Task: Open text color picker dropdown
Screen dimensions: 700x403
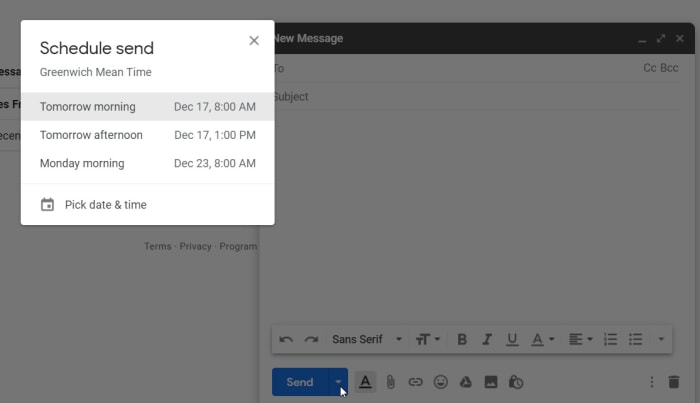Action: click(542, 340)
